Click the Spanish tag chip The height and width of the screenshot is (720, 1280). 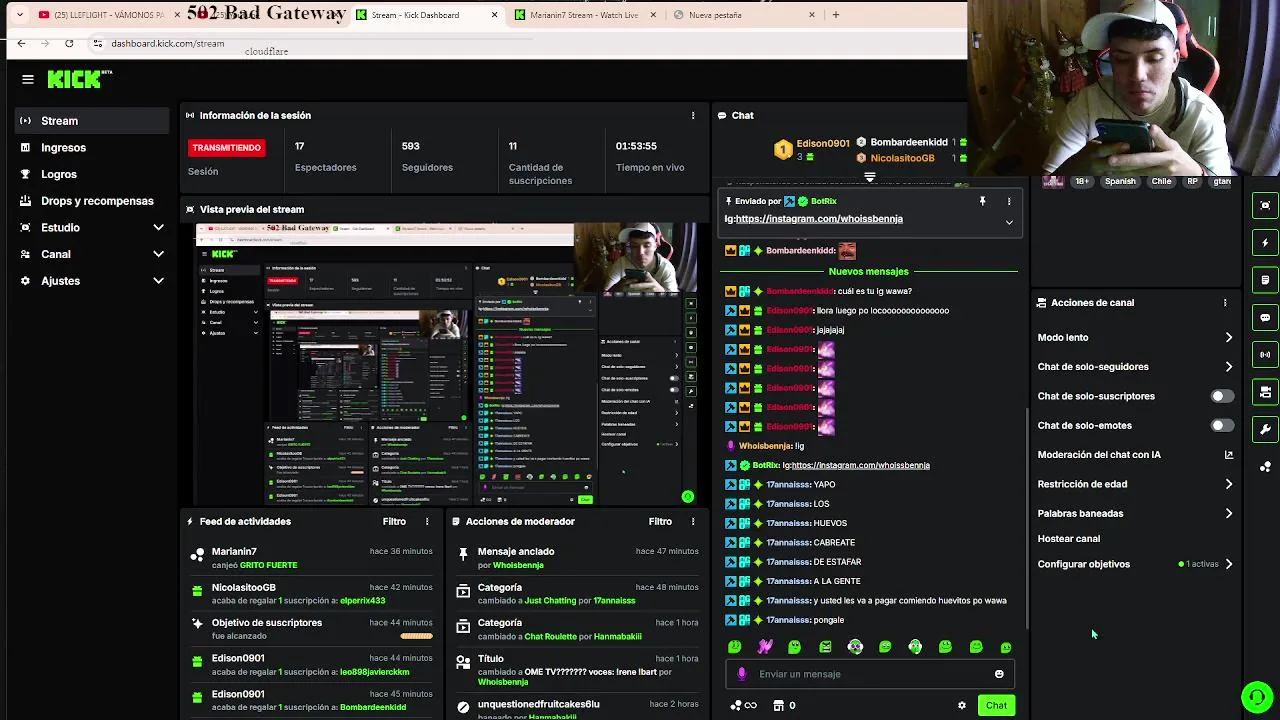(1120, 181)
